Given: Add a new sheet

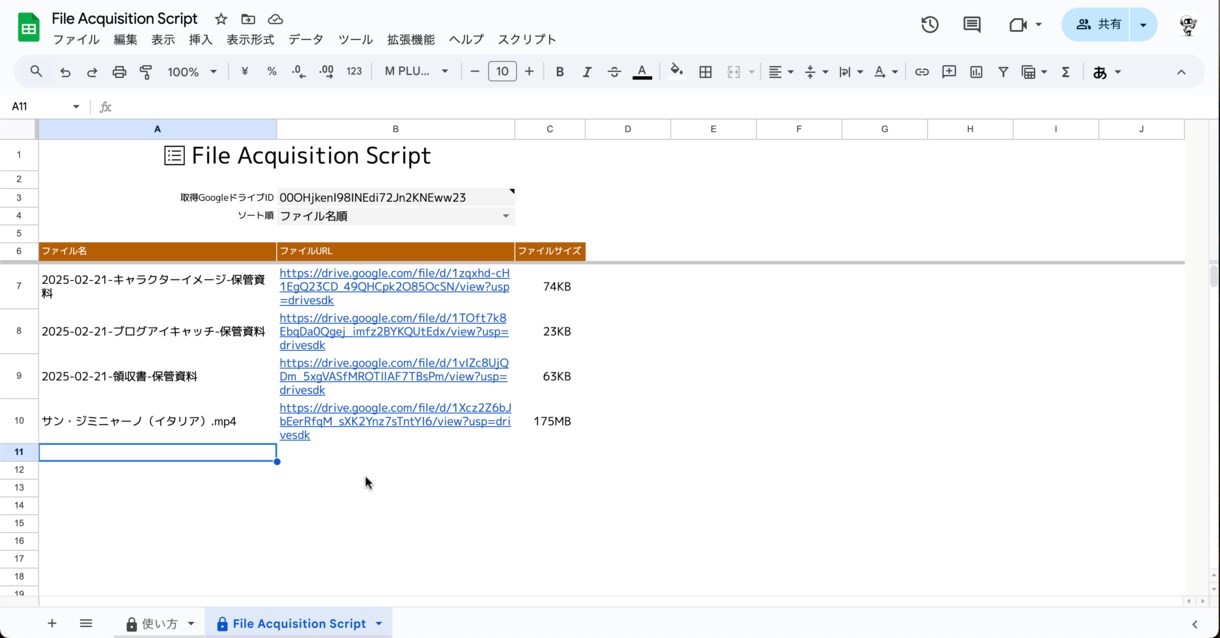Looking at the screenshot, I should coord(52,623).
